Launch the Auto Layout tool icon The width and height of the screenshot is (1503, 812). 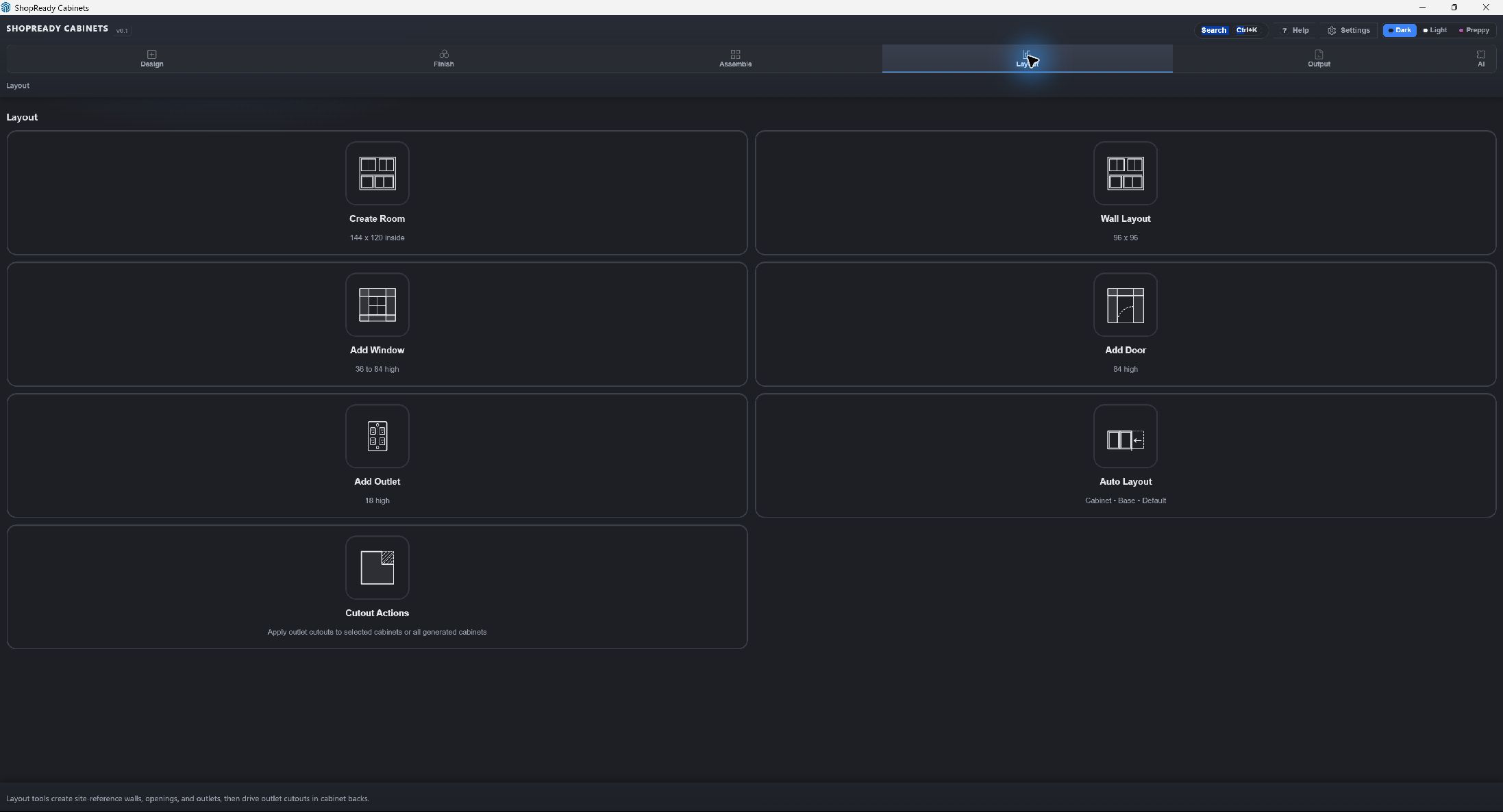[x=1125, y=436]
